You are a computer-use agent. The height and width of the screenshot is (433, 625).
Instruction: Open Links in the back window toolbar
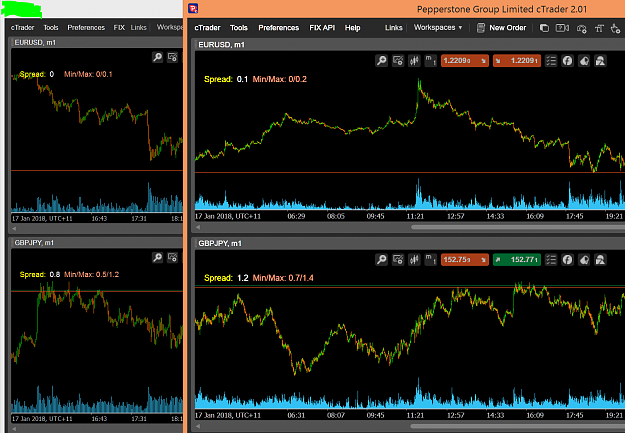(x=138, y=28)
